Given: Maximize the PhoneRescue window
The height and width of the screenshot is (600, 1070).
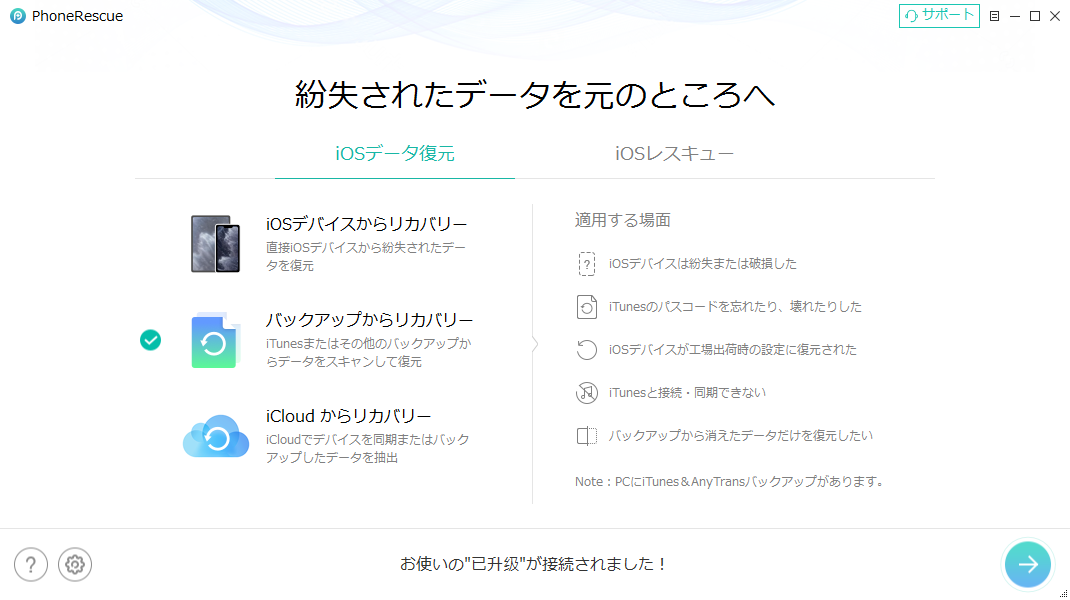Looking at the screenshot, I should pyautogui.click(x=1035, y=16).
